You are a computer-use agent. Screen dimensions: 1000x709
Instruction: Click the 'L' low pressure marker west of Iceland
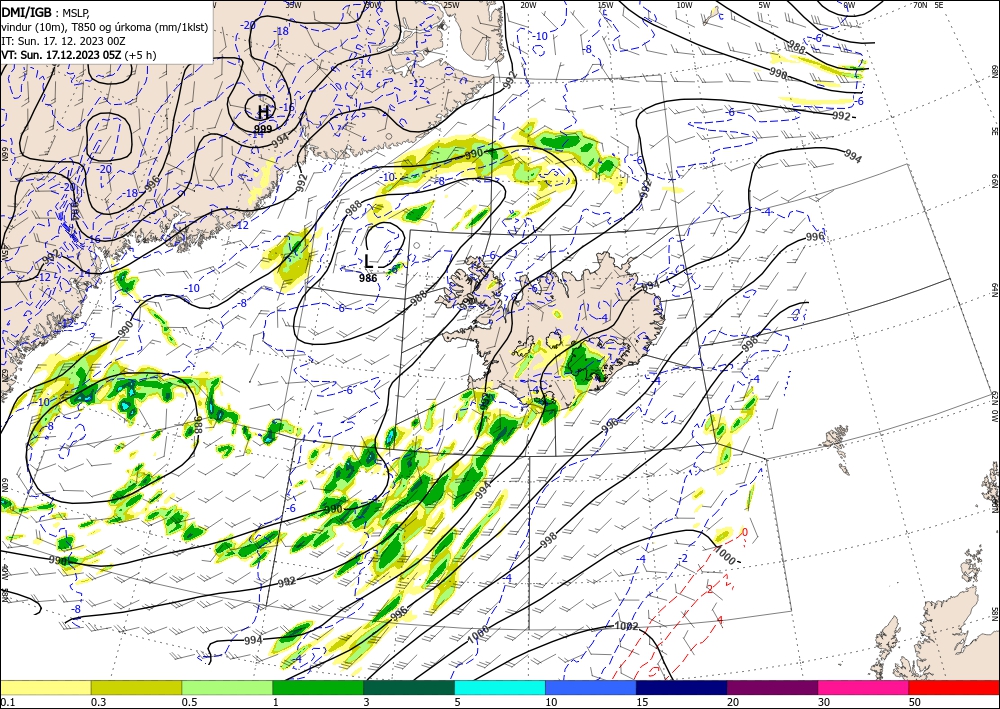point(369,261)
